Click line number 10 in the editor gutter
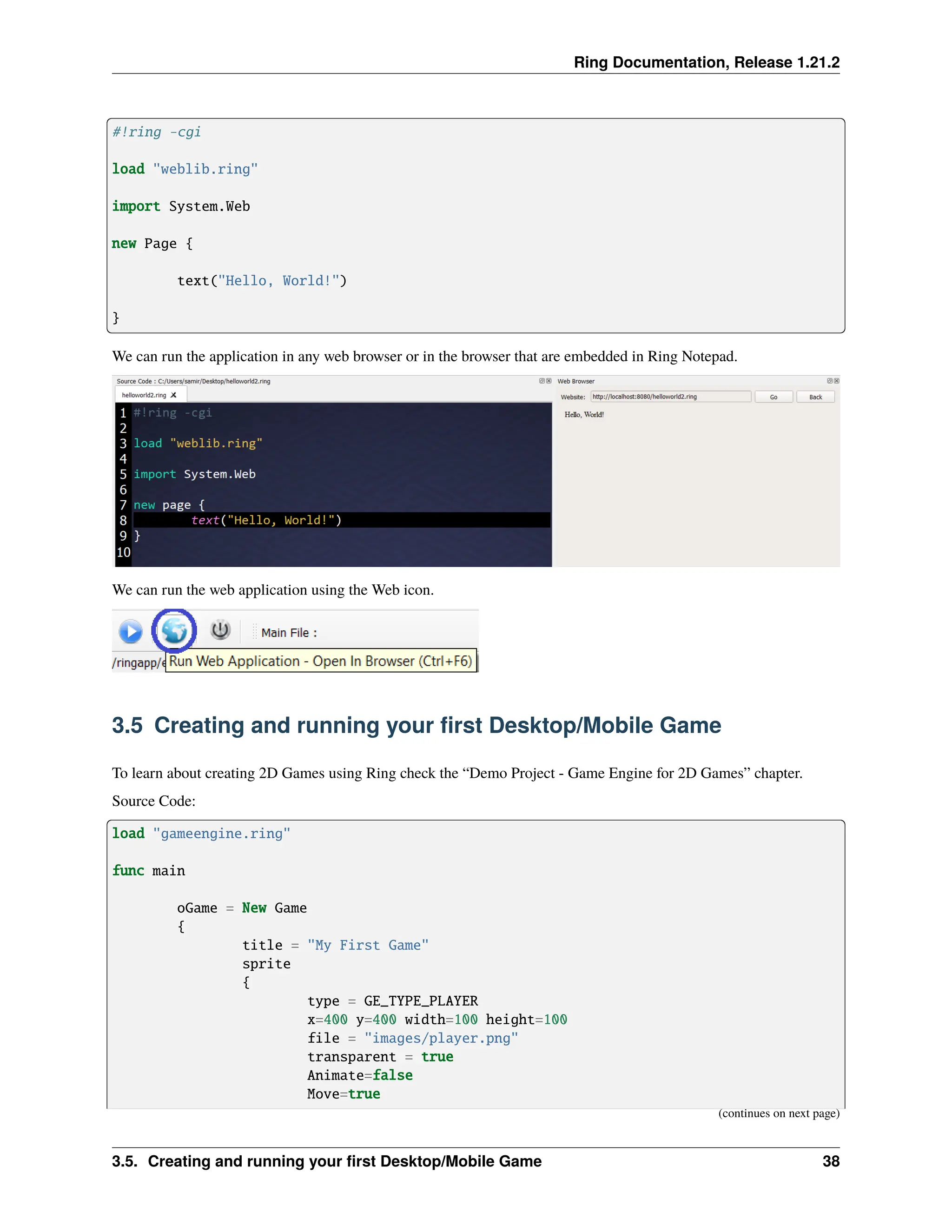Viewport: 952px width, 1232px height. coord(124,552)
